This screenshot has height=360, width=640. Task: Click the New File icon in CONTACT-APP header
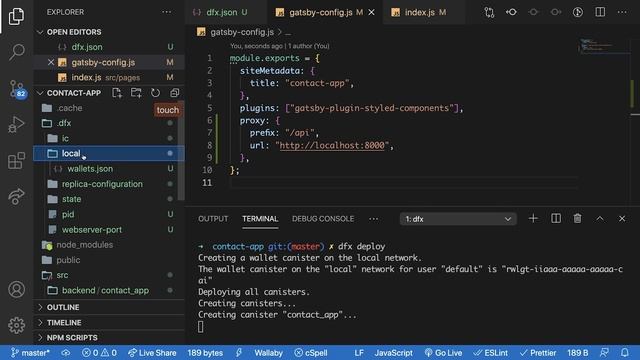(x=117, y=93)
